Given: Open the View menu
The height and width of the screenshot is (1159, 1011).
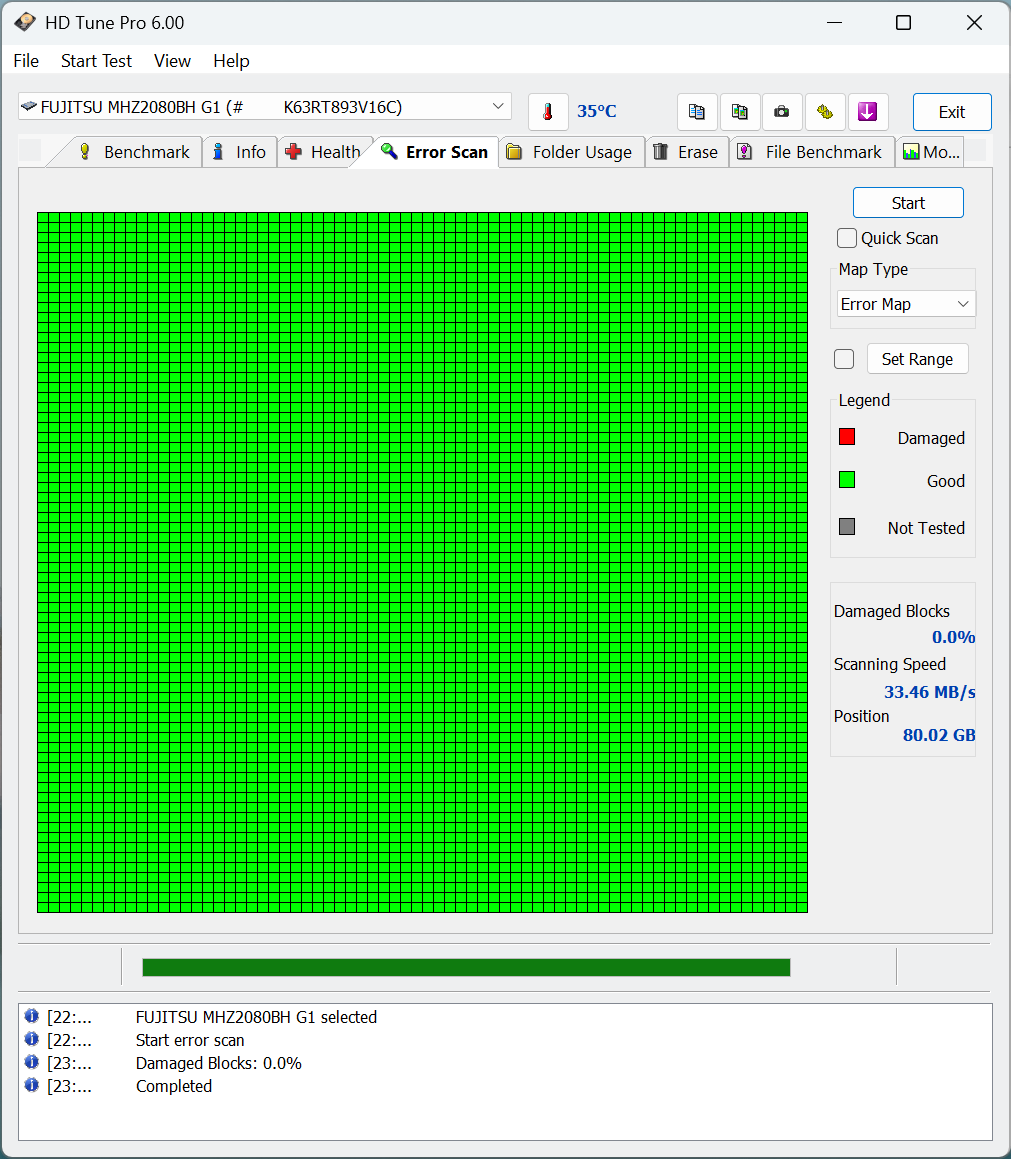Looking at the screenshot, I should coord(172,61).
